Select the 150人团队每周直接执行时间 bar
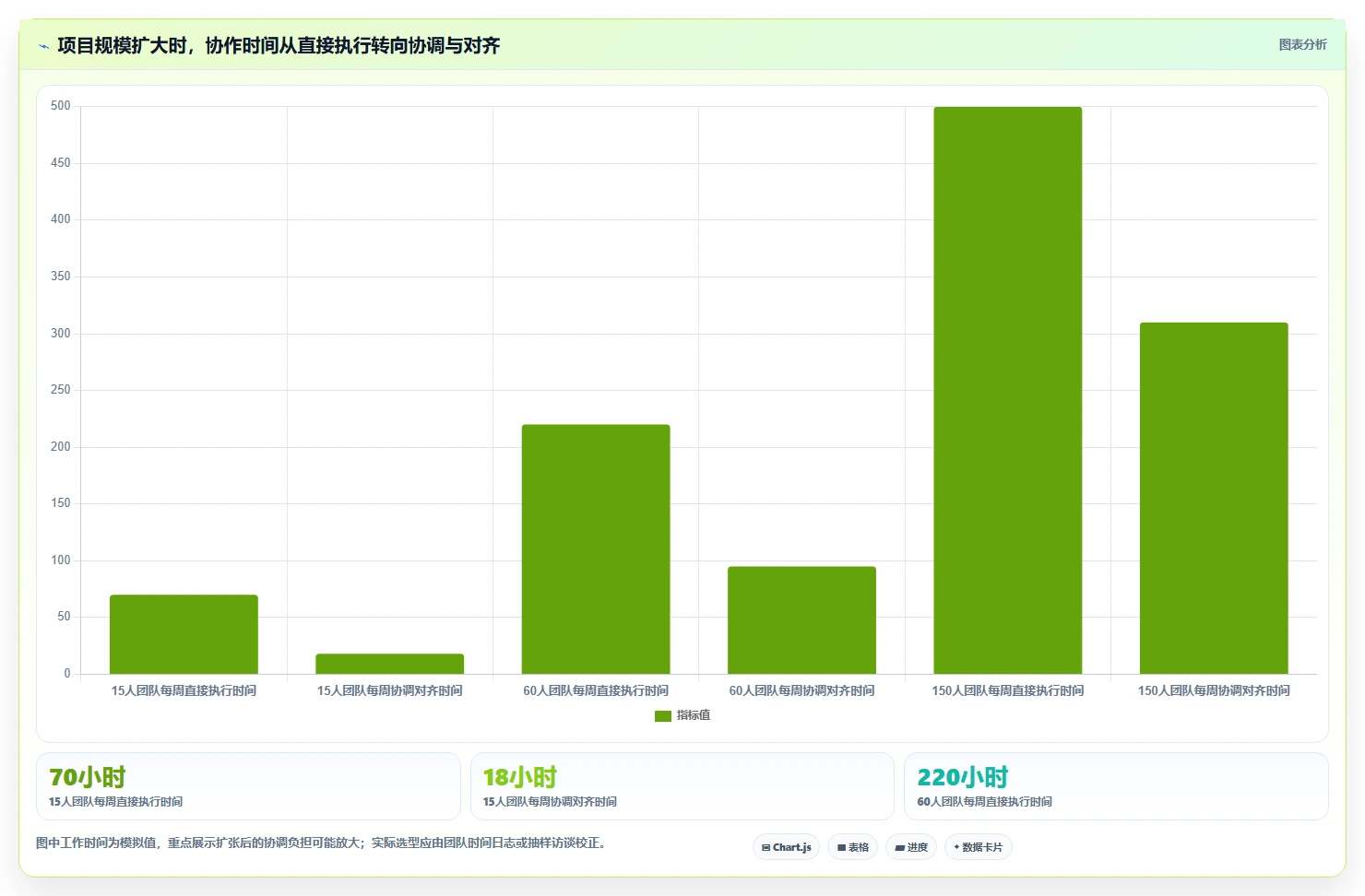1365x896 pixels. click(x=1007, y=391)
